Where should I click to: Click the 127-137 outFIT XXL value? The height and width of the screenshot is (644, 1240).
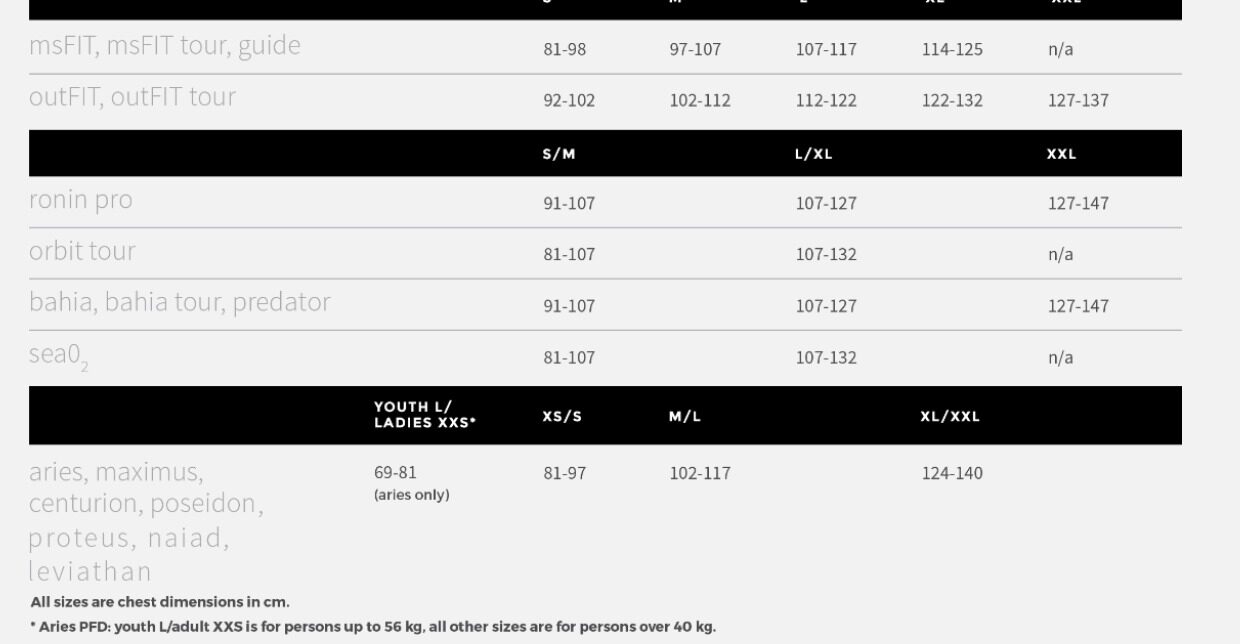pos(1077,100)
